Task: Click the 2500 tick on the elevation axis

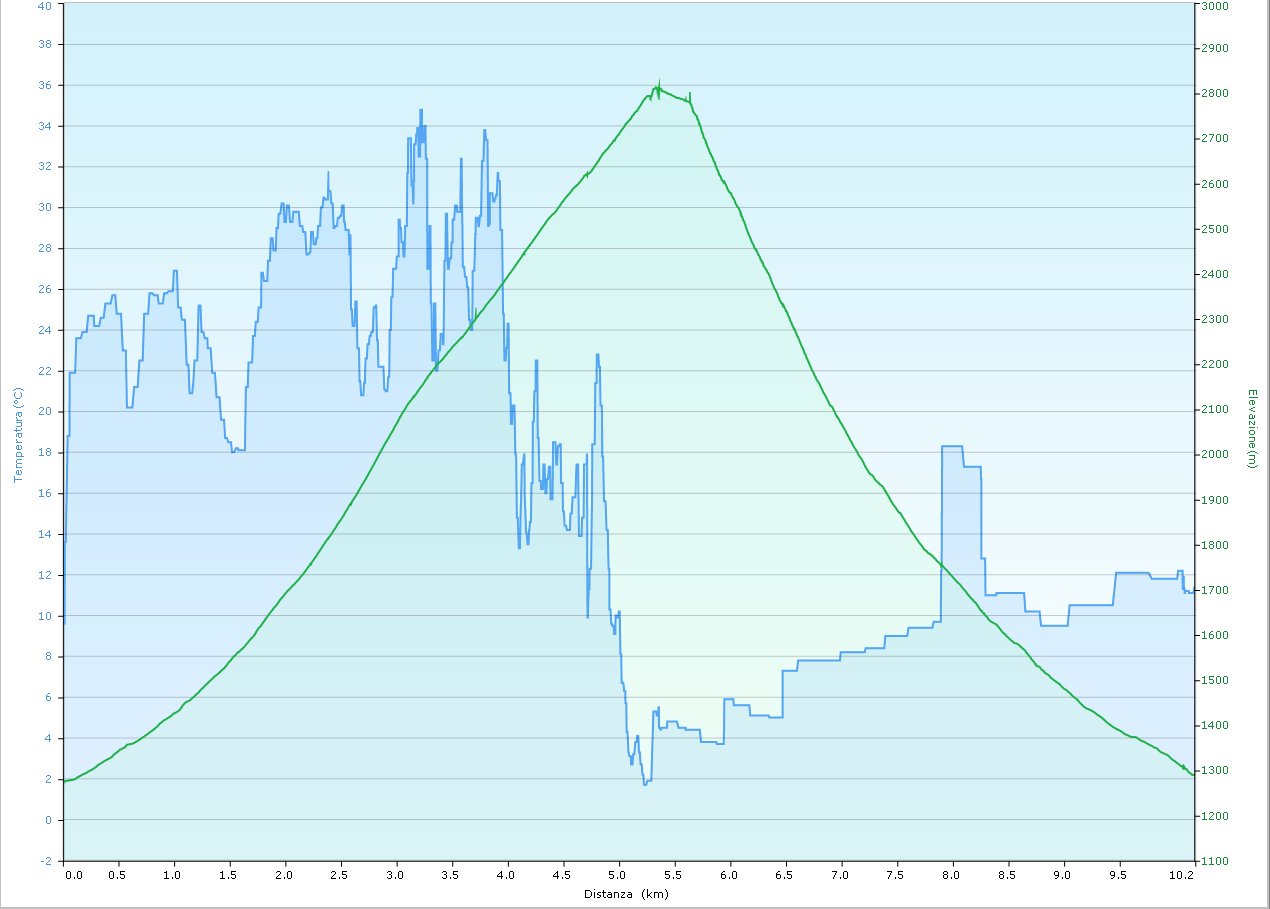Action: click(1215, 229)
